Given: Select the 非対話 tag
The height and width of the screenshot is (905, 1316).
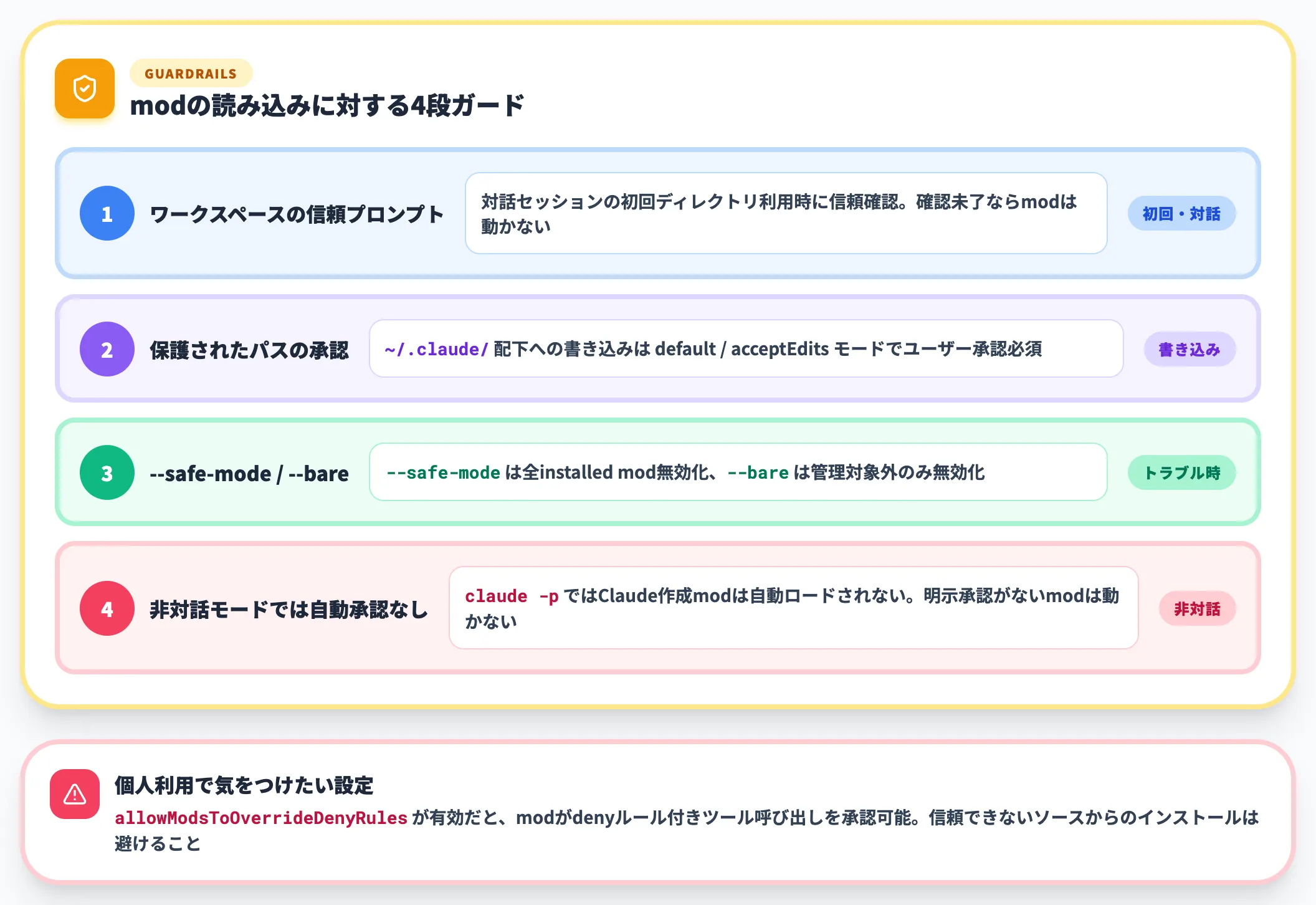Looking at the screenshot, I should point(1197,608).
